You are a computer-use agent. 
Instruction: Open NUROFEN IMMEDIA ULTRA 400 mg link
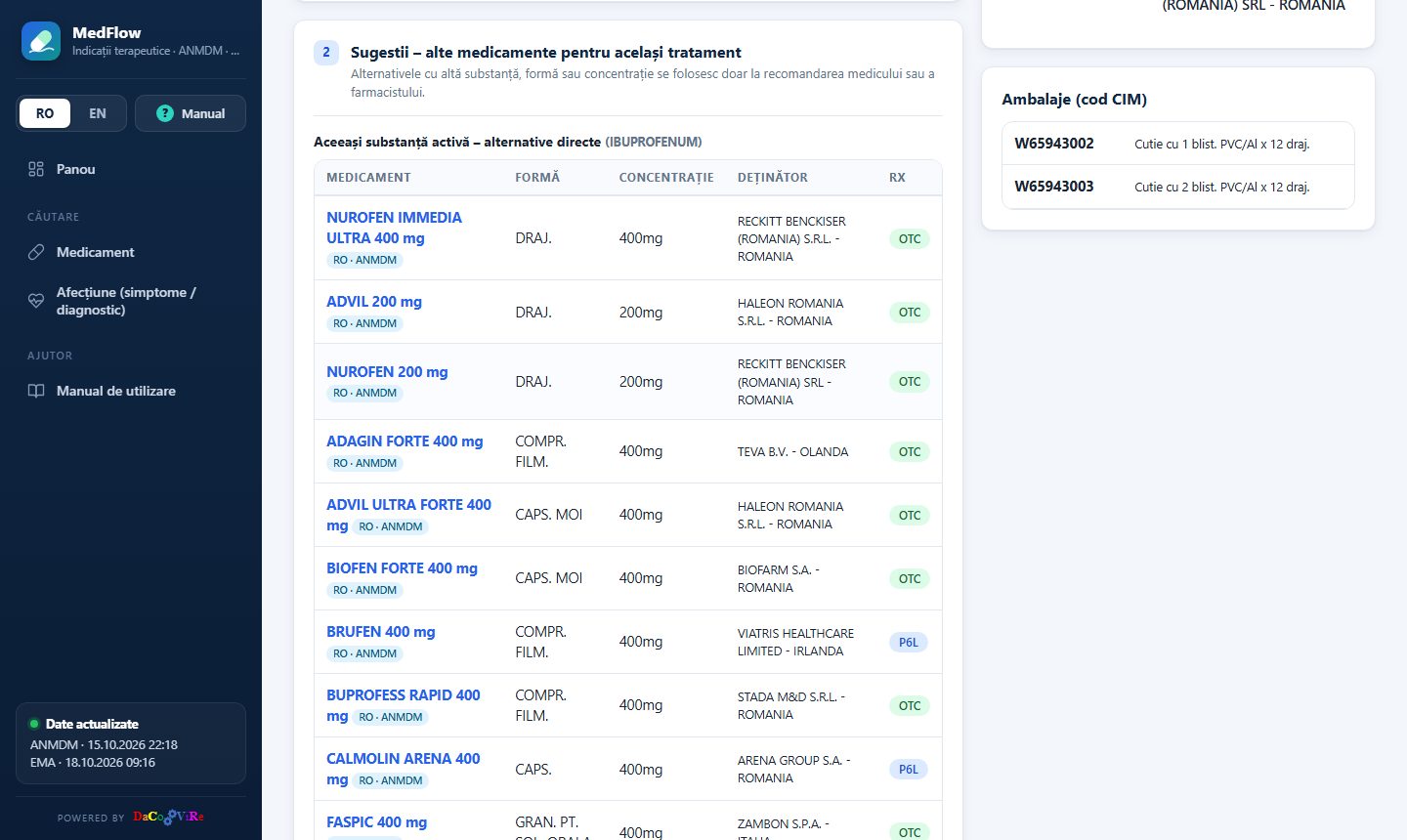(x=394, y=228)
